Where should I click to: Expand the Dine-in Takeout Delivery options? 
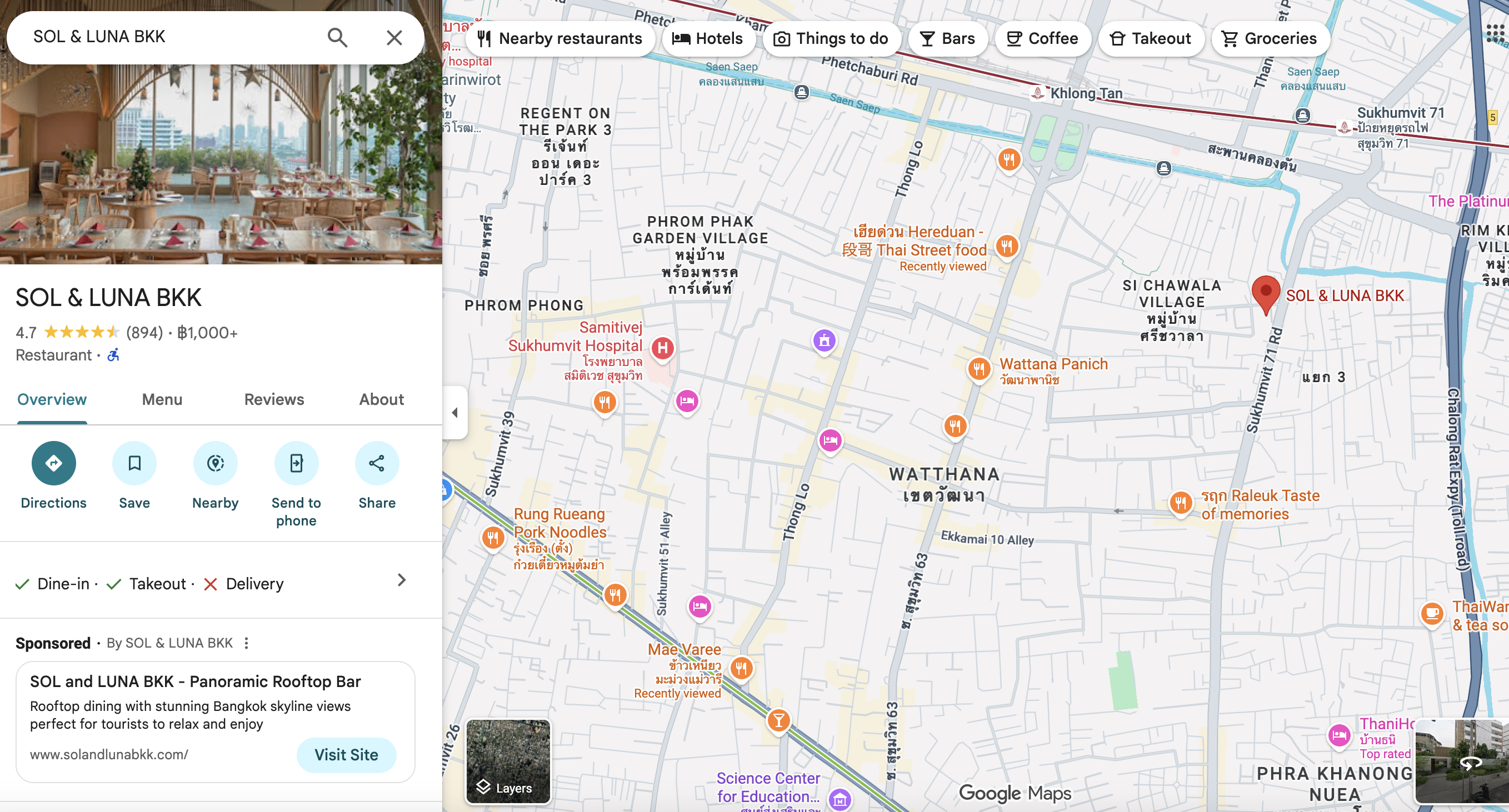[401, 580]
